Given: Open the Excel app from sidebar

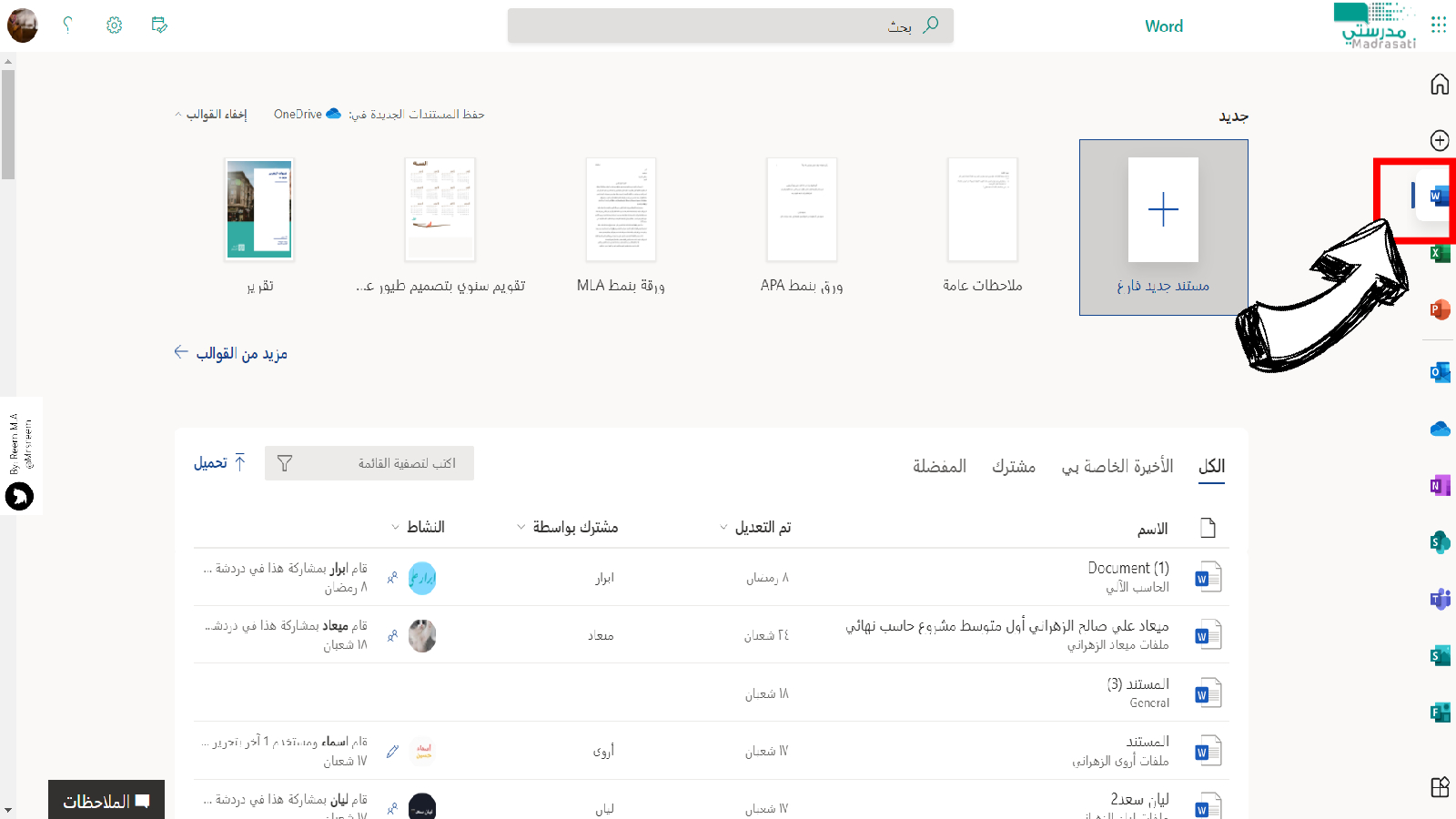Looking at the screenshot, I should [x=1440, y=254].
